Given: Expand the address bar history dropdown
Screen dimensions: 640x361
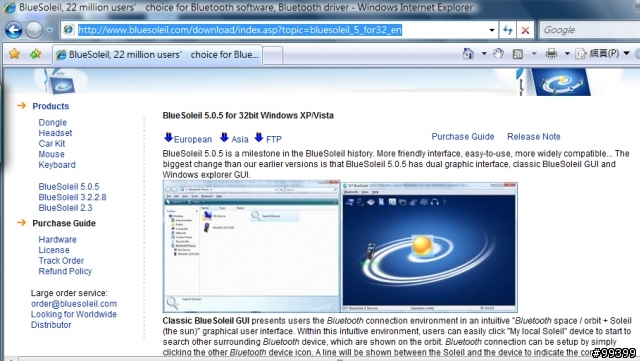Looking at the screenshot, I should coord(491,30).
